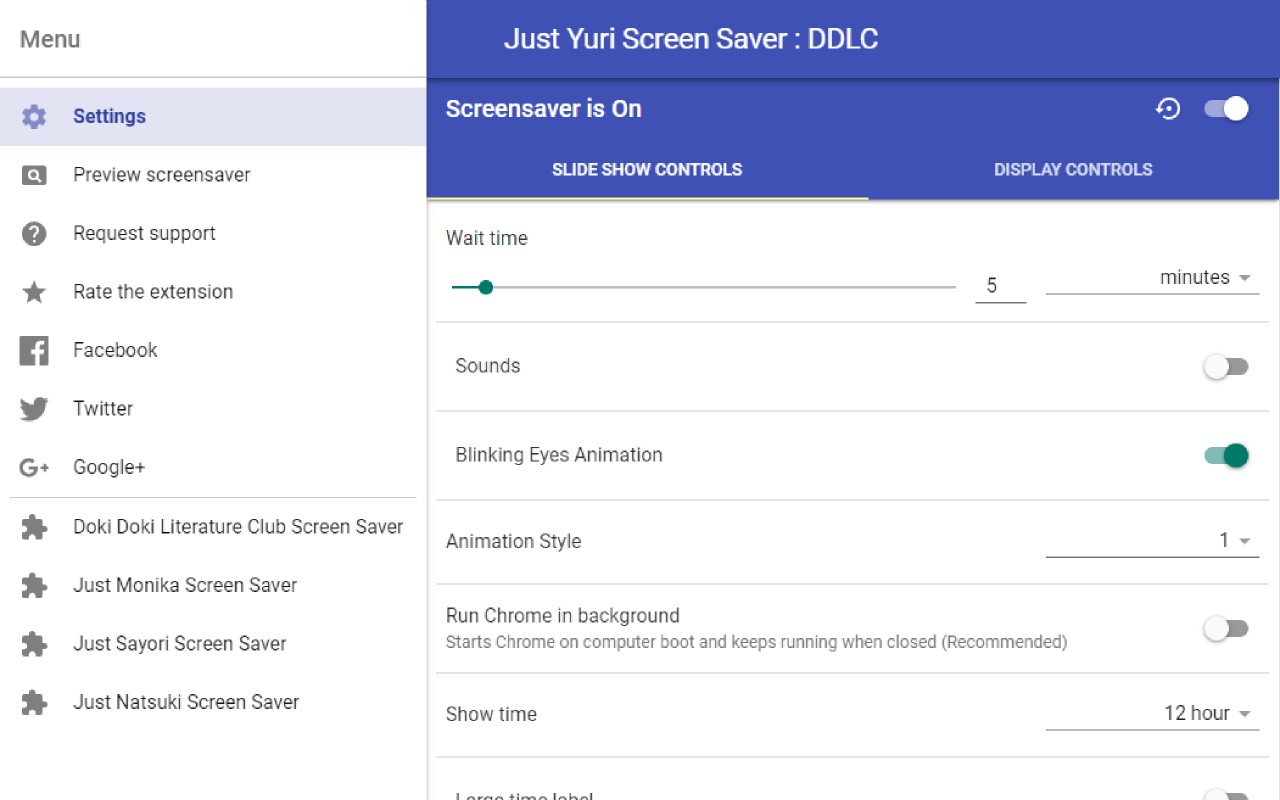This screenshot has height=800, width=1280.
Task: Click the Google+ icon
Action: pyautogui.click(x=34, y=467)
